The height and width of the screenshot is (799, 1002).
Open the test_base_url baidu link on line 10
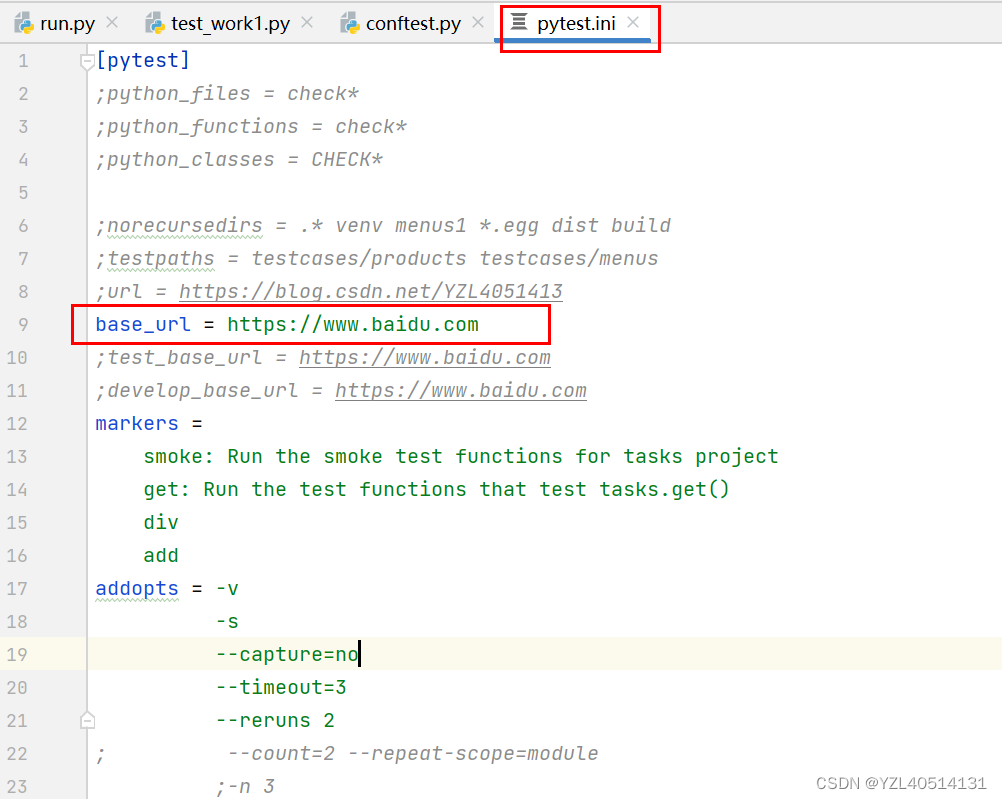425,357
